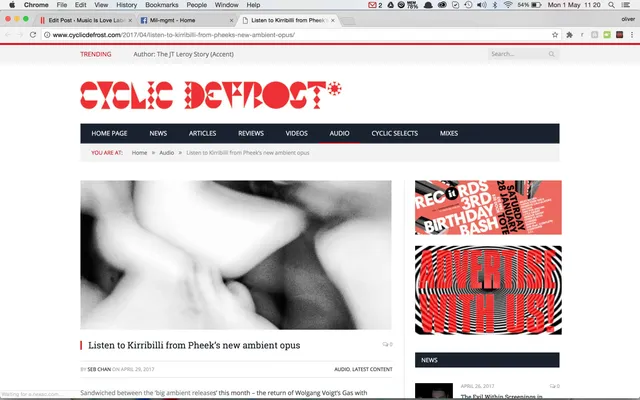Click the sidebar news item thumbnail

click(434, 391)
